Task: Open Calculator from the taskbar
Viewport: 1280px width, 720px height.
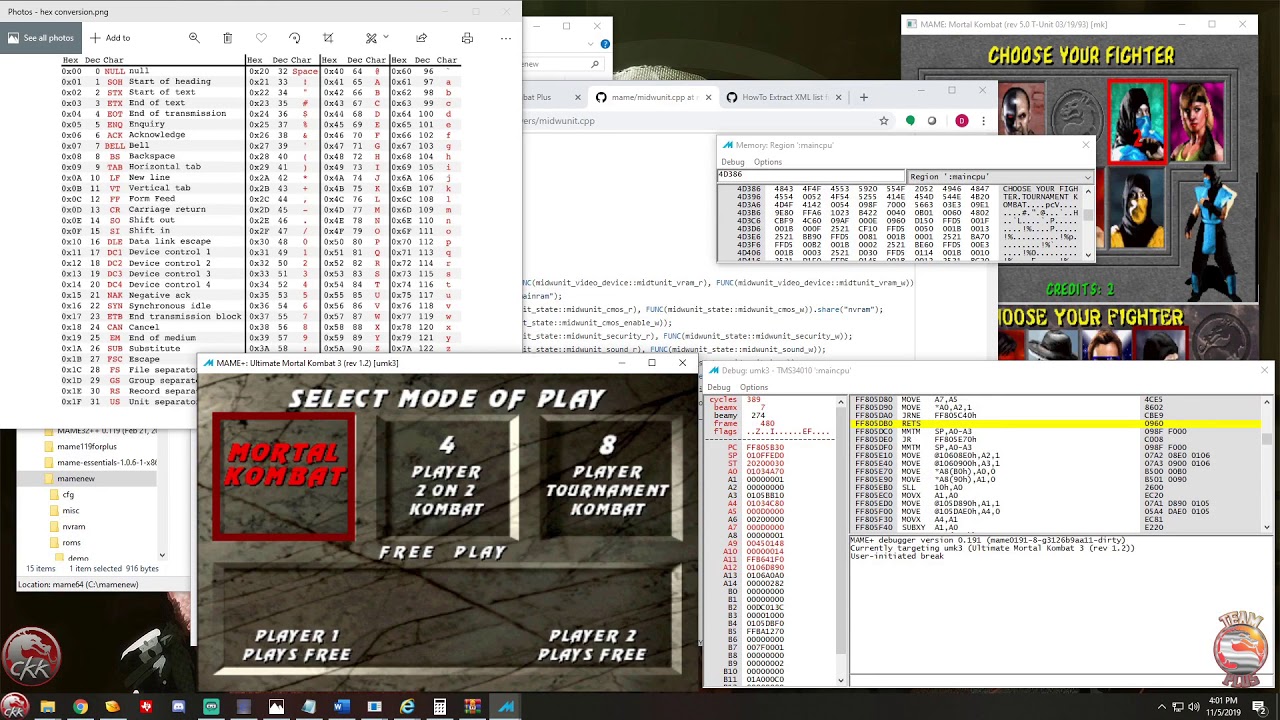Action: [439, 707]
